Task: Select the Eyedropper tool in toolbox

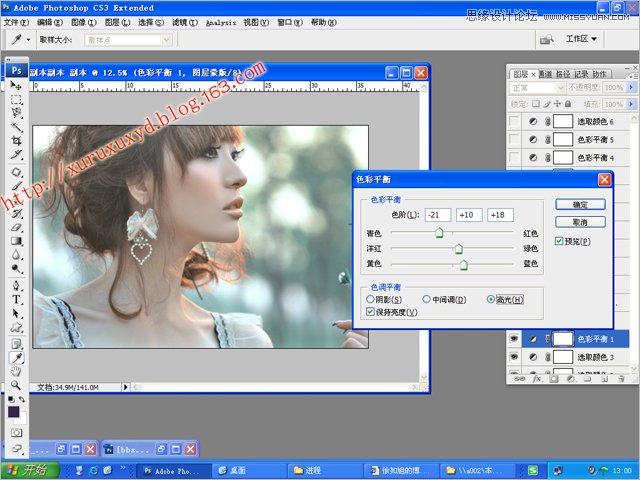Action: pyautogui.click(x=16, y=358)
